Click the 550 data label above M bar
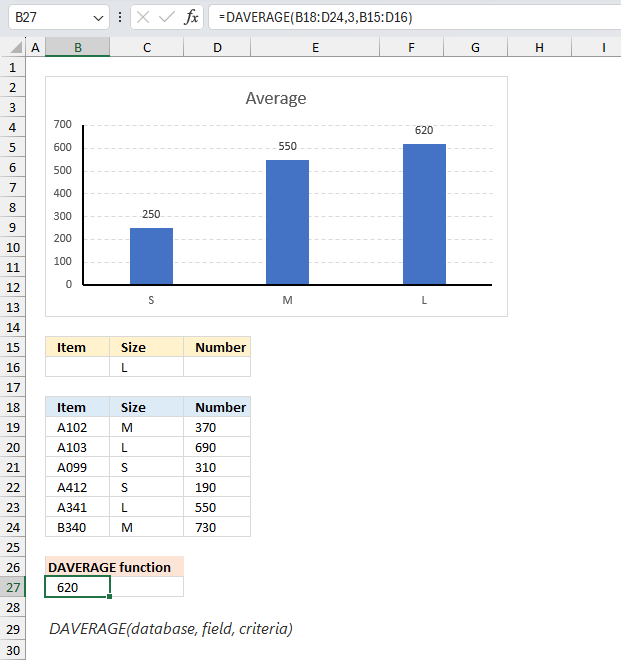Screen dimensions: 621x660 288,146
